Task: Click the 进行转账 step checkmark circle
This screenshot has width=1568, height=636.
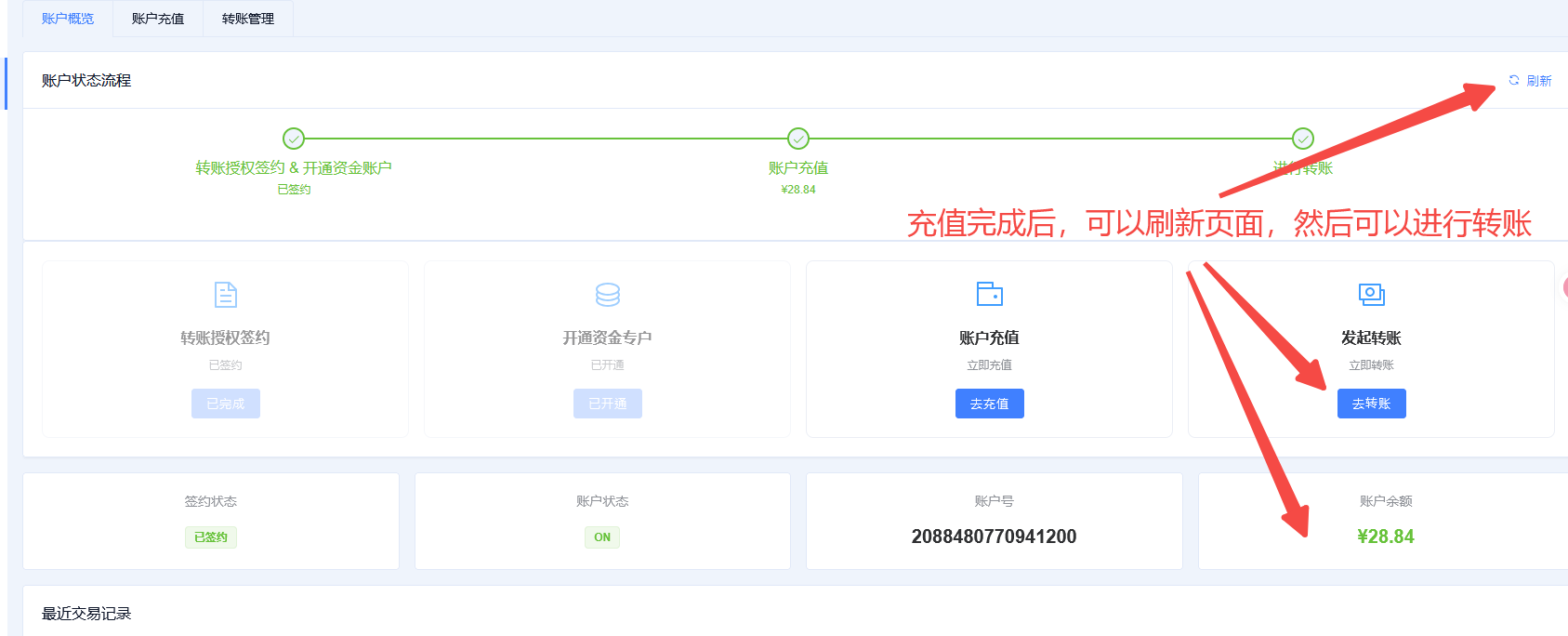Action: coord(1303,139)
